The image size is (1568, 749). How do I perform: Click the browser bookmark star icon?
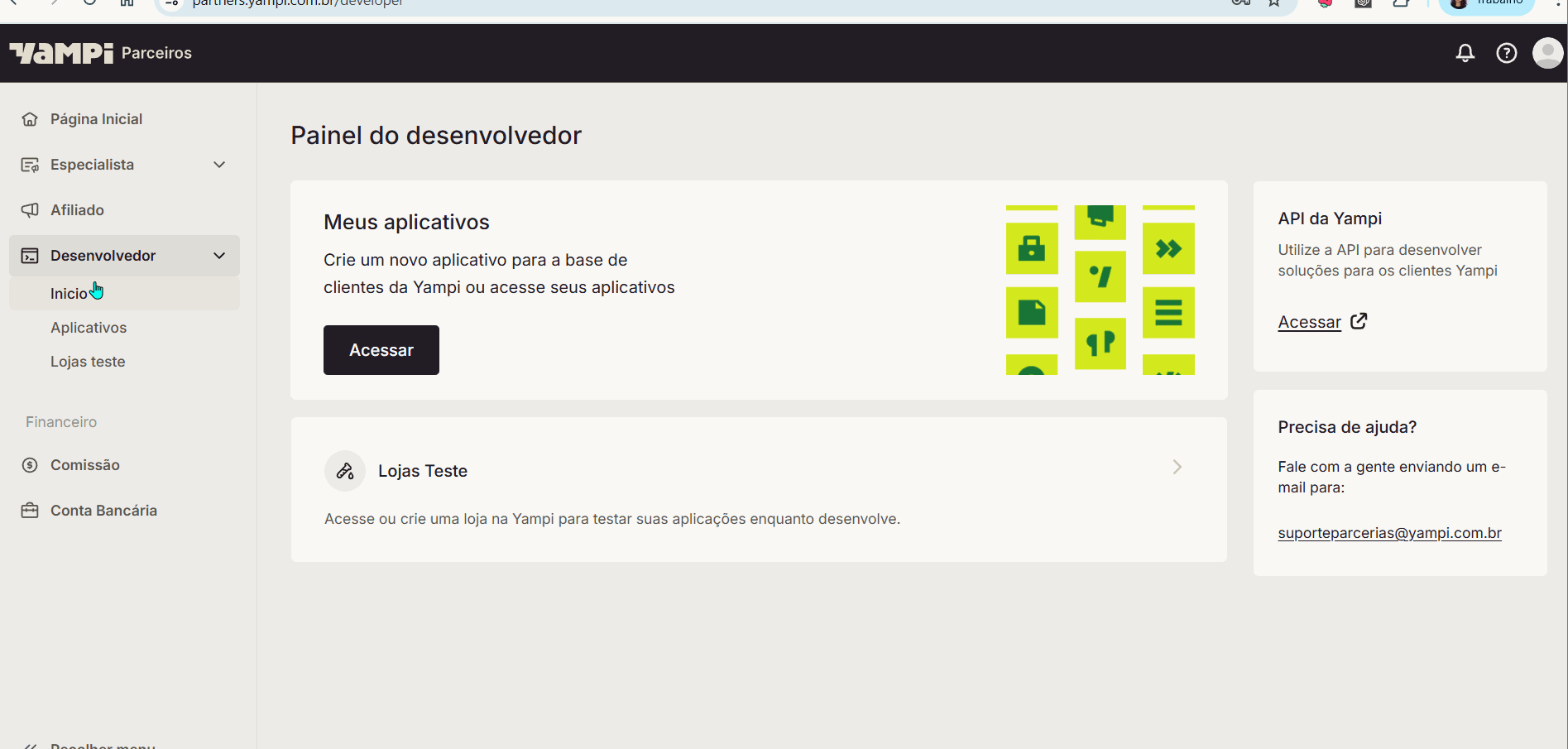point(1274,3)
